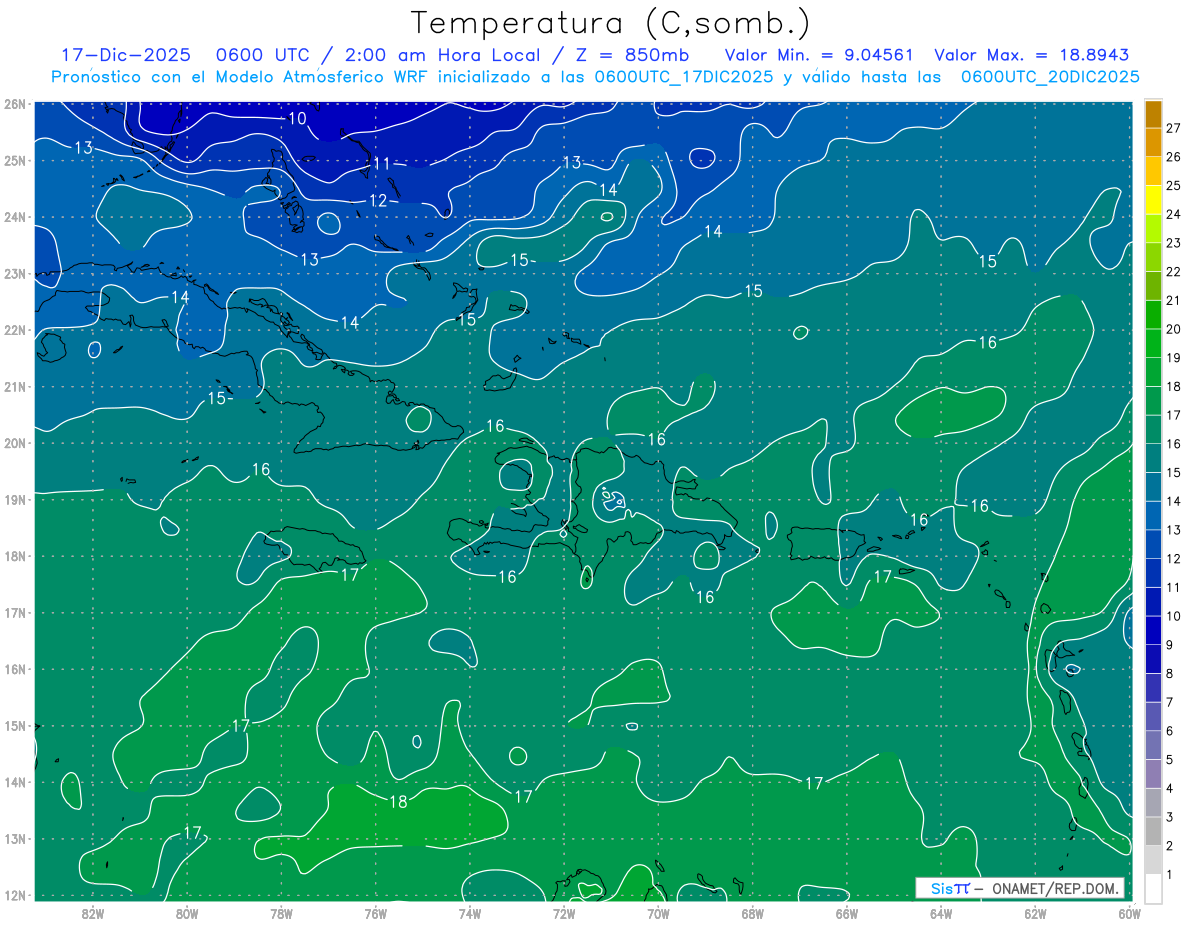Screen dimensions: 1200x927
Task: Click the legend value 20
Action: (1174, 329)
